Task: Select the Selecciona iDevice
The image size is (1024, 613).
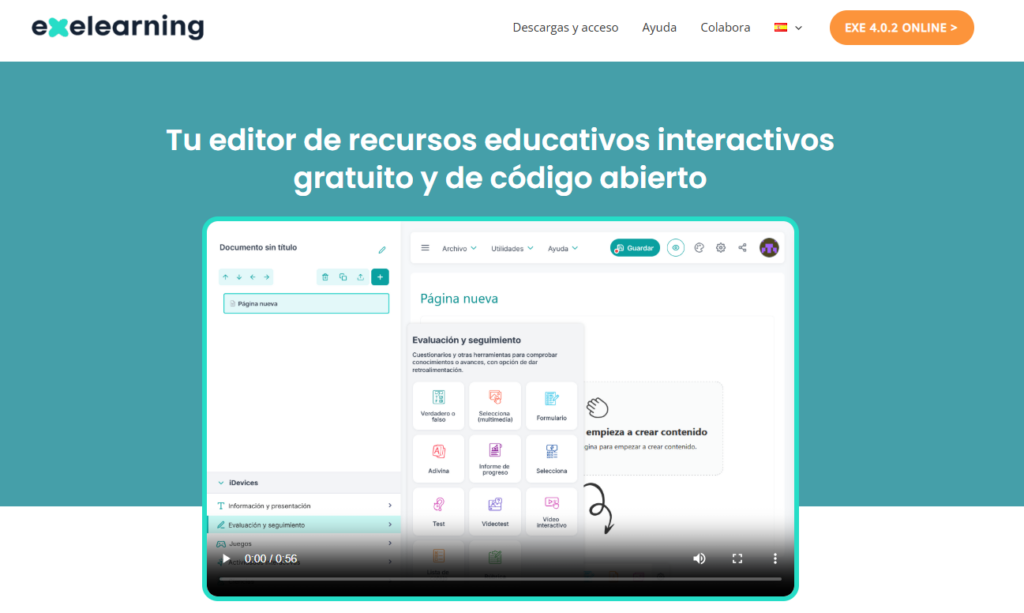Action: click(x=551, y=459)
